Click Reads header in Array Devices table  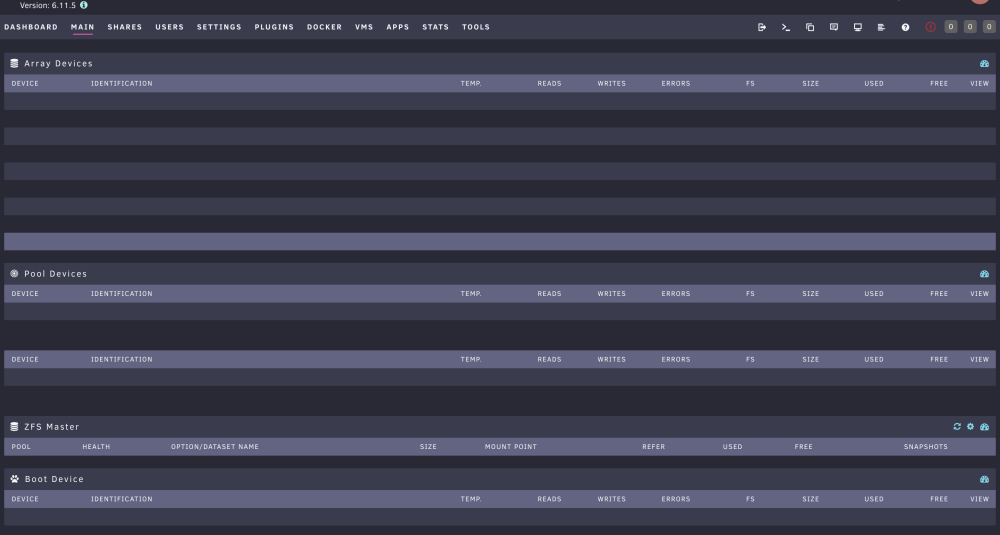click(x=549, y=84)
